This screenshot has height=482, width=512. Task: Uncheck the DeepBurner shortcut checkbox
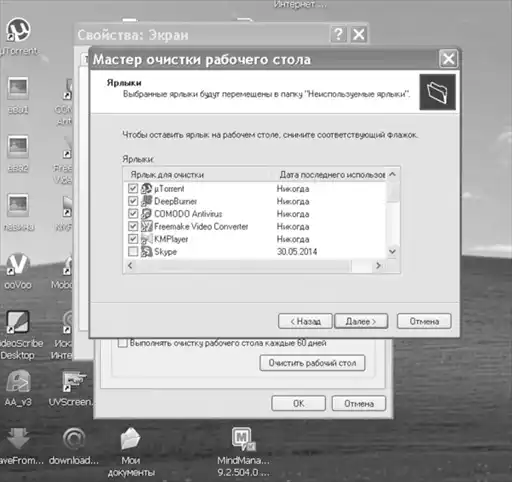133,201
